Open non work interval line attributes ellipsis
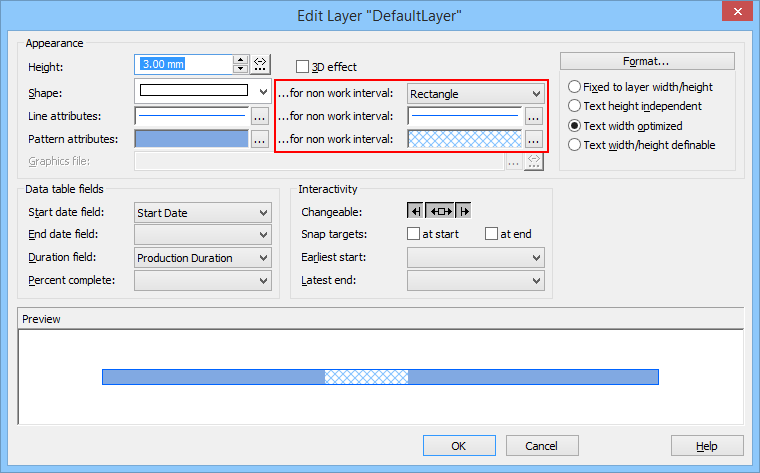760x473 pixels. [534, 116]
